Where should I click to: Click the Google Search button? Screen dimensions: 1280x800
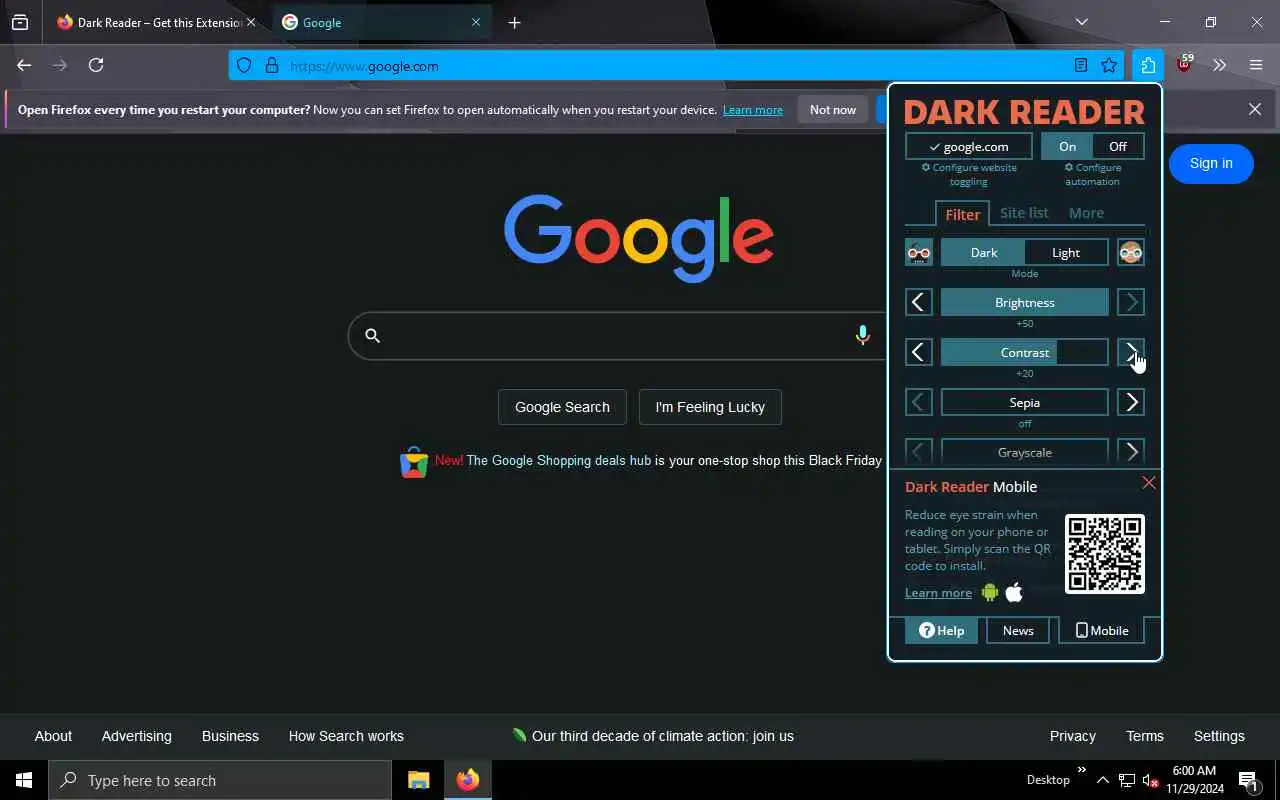coord(562,407)
